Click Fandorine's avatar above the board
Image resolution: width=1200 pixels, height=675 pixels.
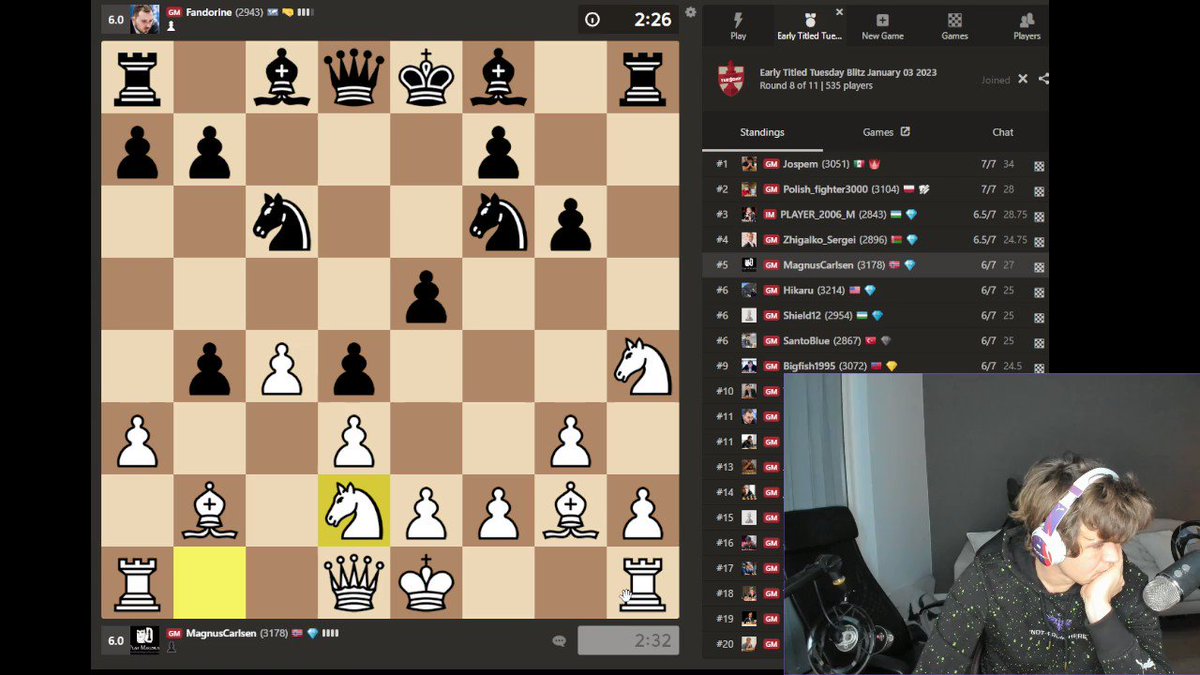click(x=145, y=18)
